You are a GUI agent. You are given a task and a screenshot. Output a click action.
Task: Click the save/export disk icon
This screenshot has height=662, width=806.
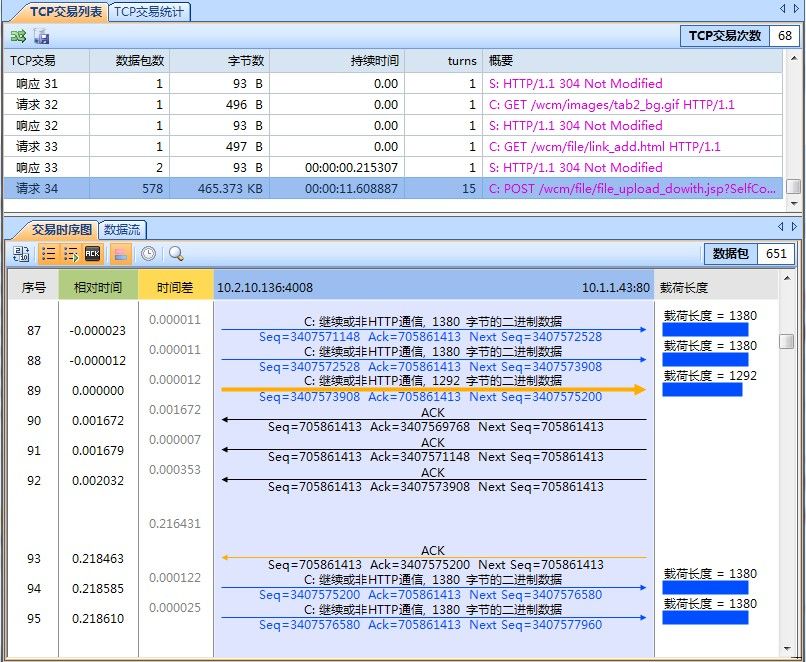coord(41,36)
